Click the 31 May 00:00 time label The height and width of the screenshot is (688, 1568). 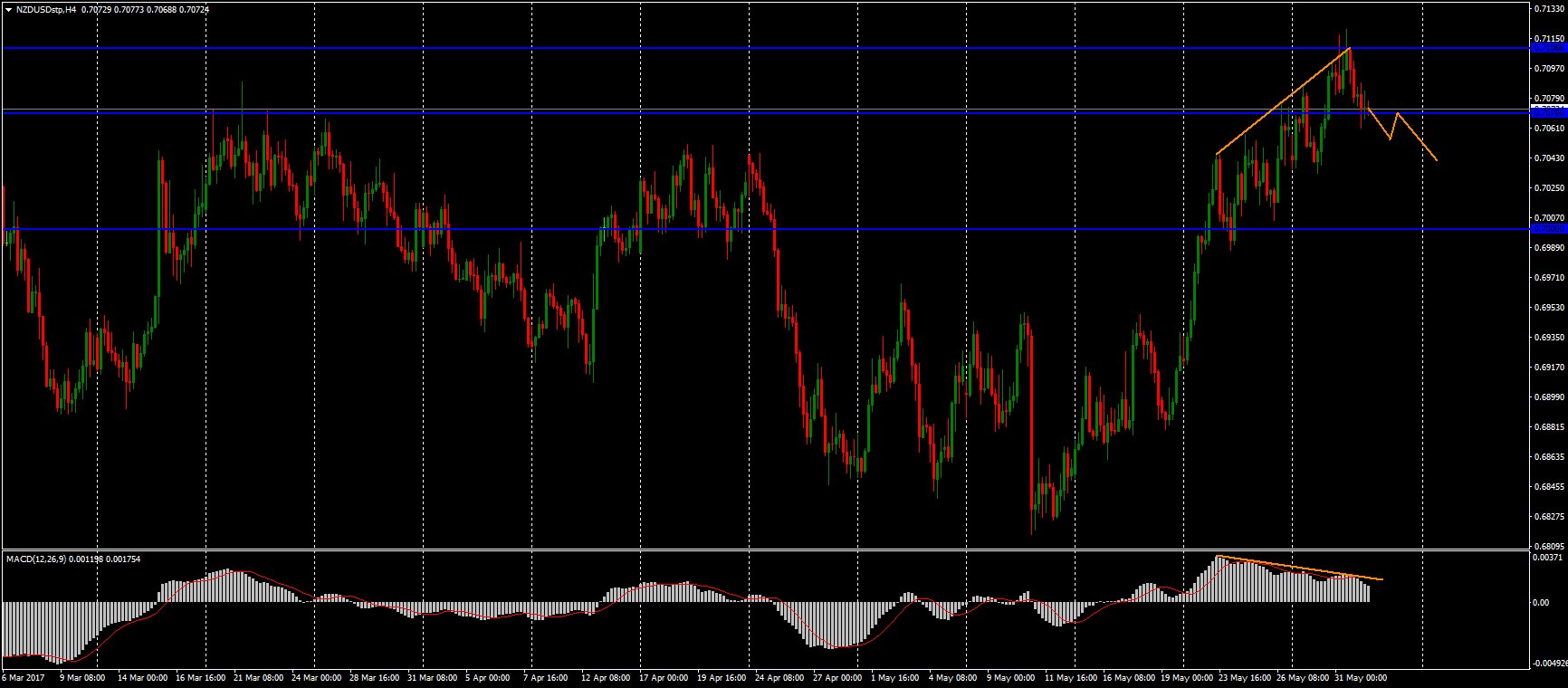[x=1363, y=677]
